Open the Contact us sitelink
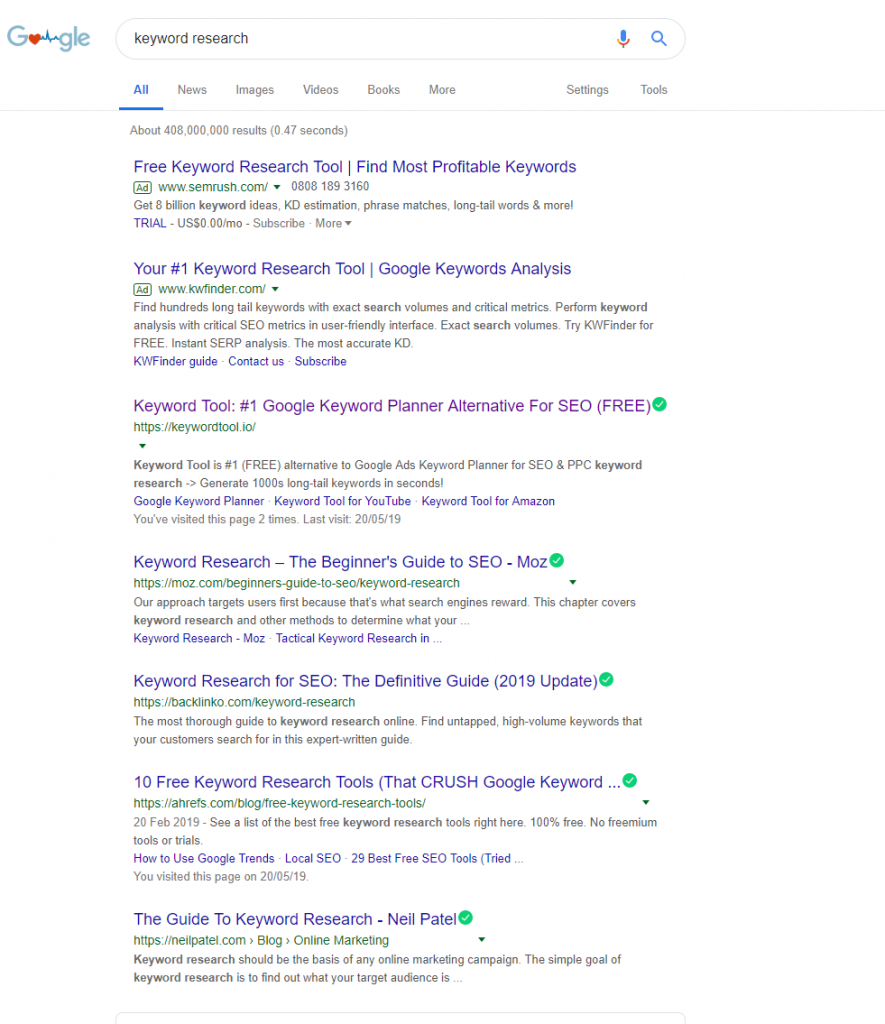885x1024 pixels. tap(256, 362)
